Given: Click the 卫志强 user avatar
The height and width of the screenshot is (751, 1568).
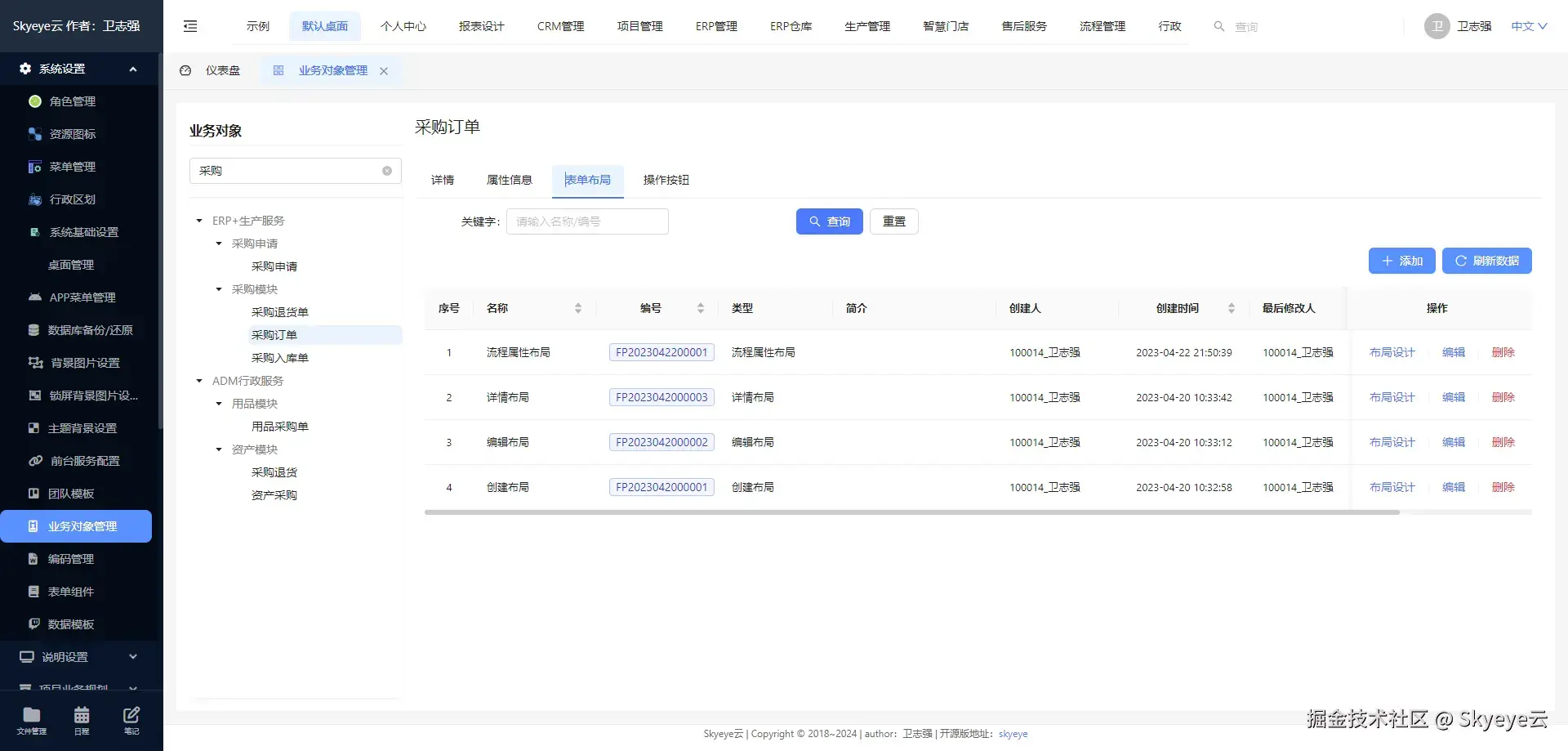Looking at the screenshot, I should click(x=1437, y=26).
